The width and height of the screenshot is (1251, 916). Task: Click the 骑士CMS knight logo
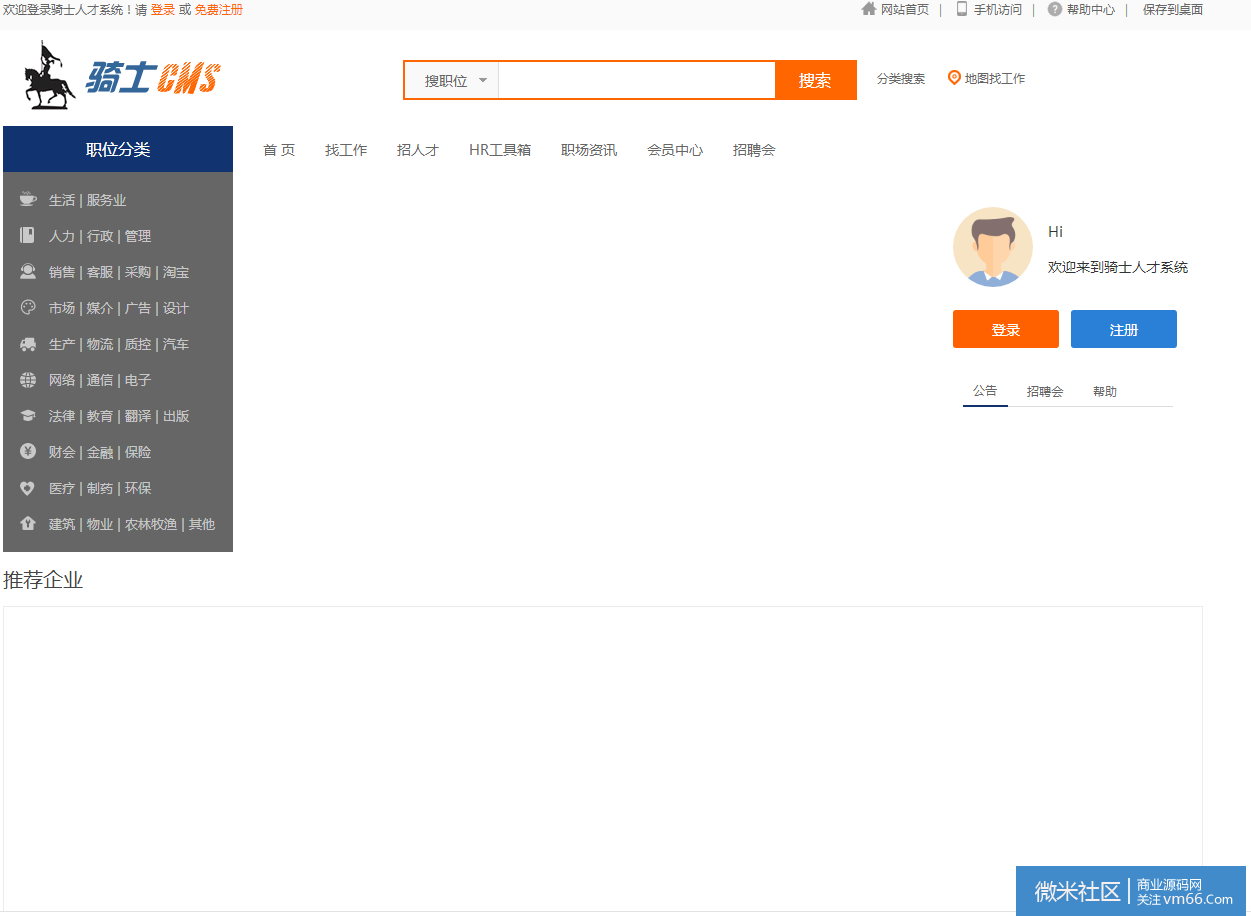pyautogui.click(x=122, y=75)
